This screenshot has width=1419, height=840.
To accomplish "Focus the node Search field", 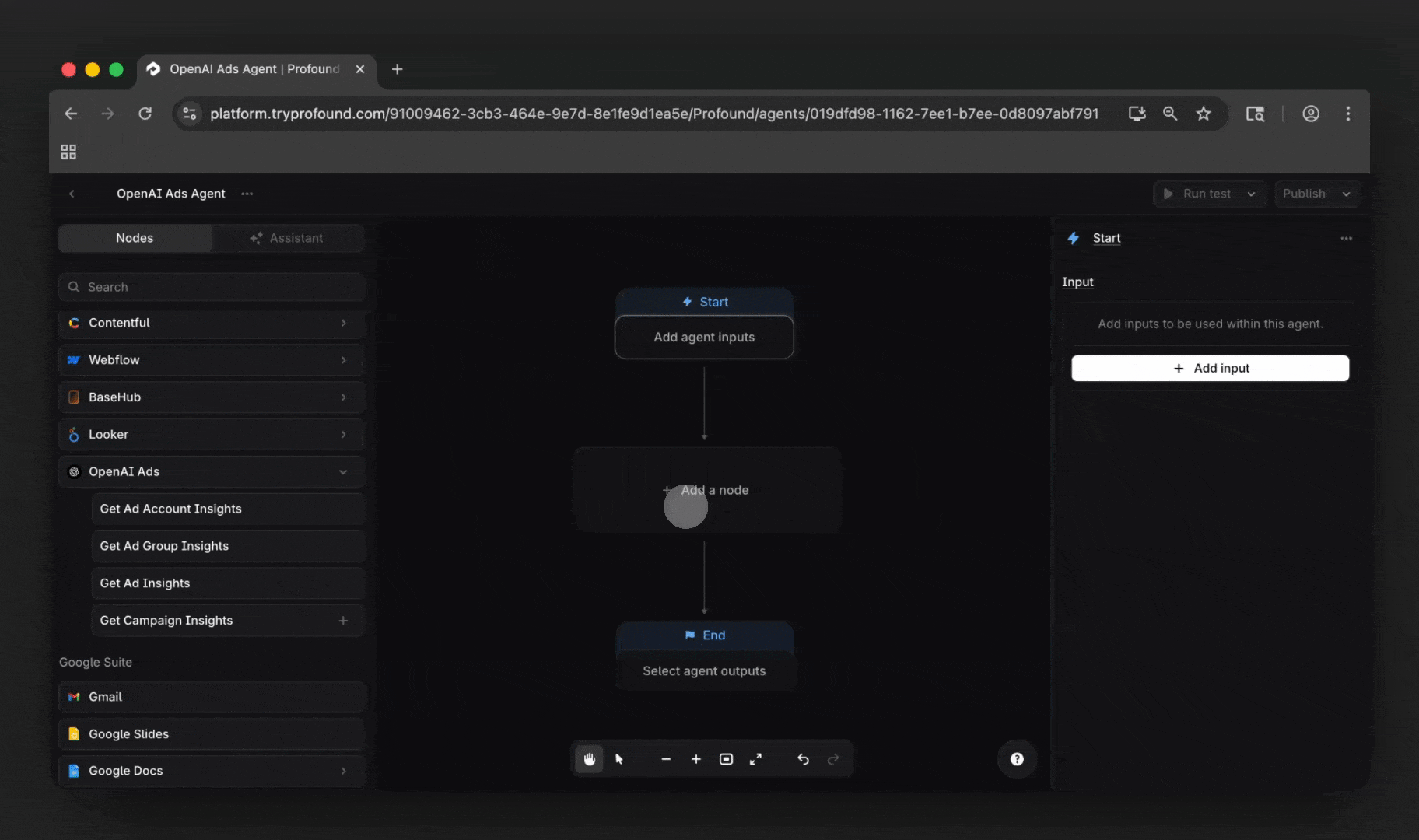I will tap(212, 287).
